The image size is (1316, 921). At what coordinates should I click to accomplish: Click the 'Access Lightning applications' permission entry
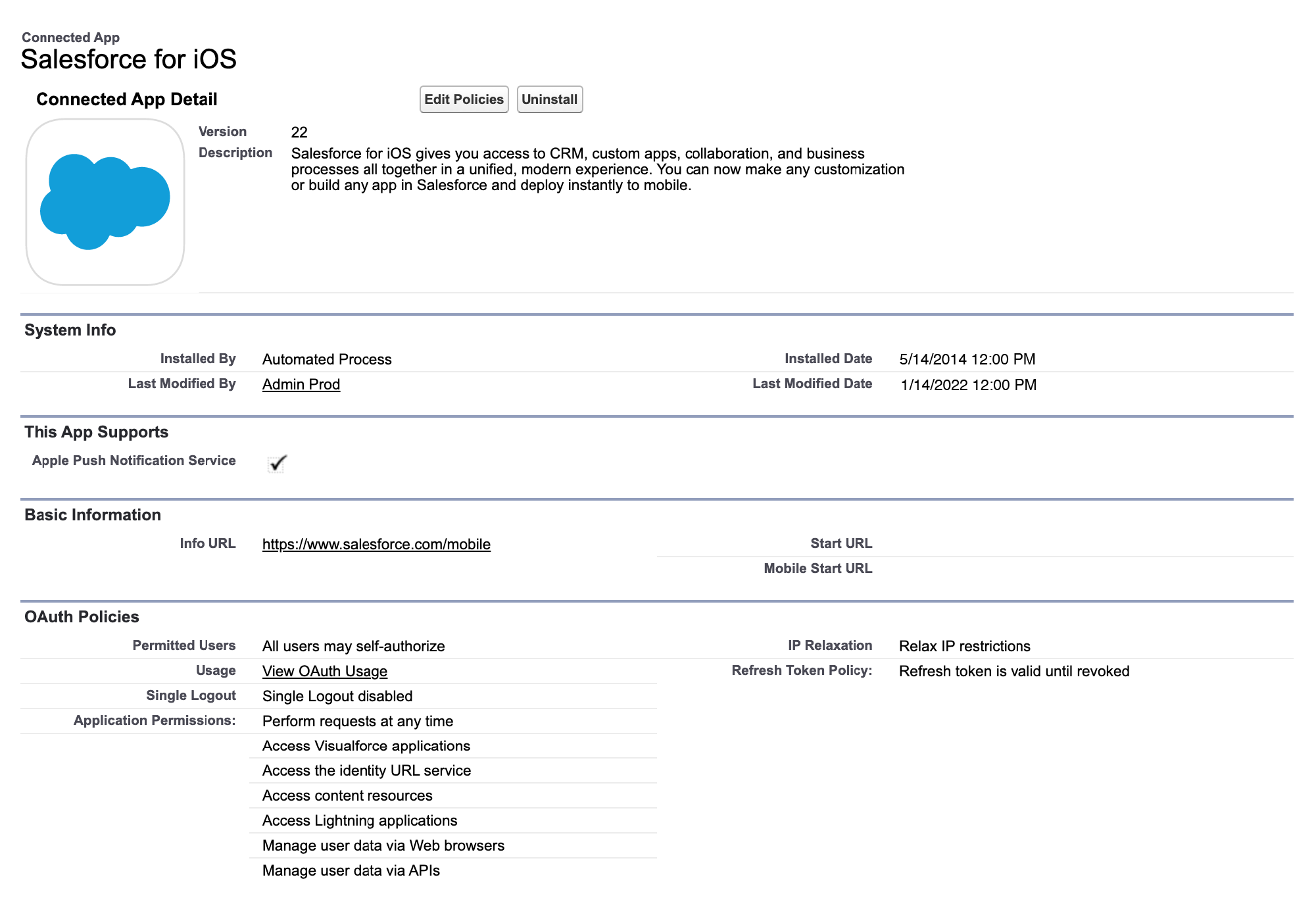[359, 820]
